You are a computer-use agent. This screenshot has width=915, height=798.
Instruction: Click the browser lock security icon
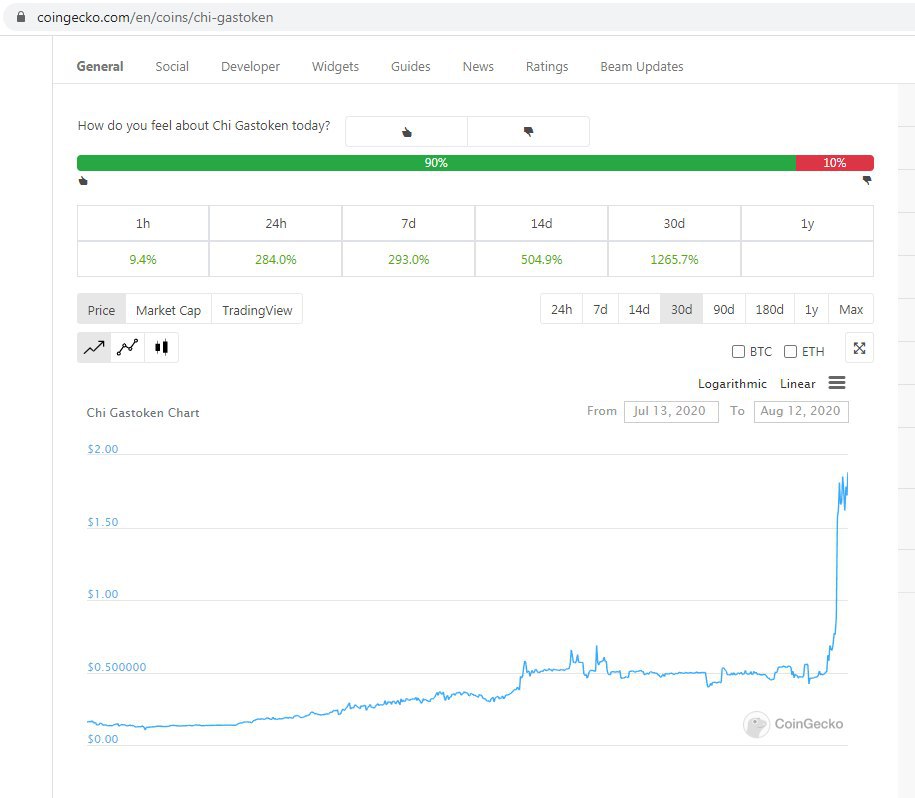tap(21, 17)
